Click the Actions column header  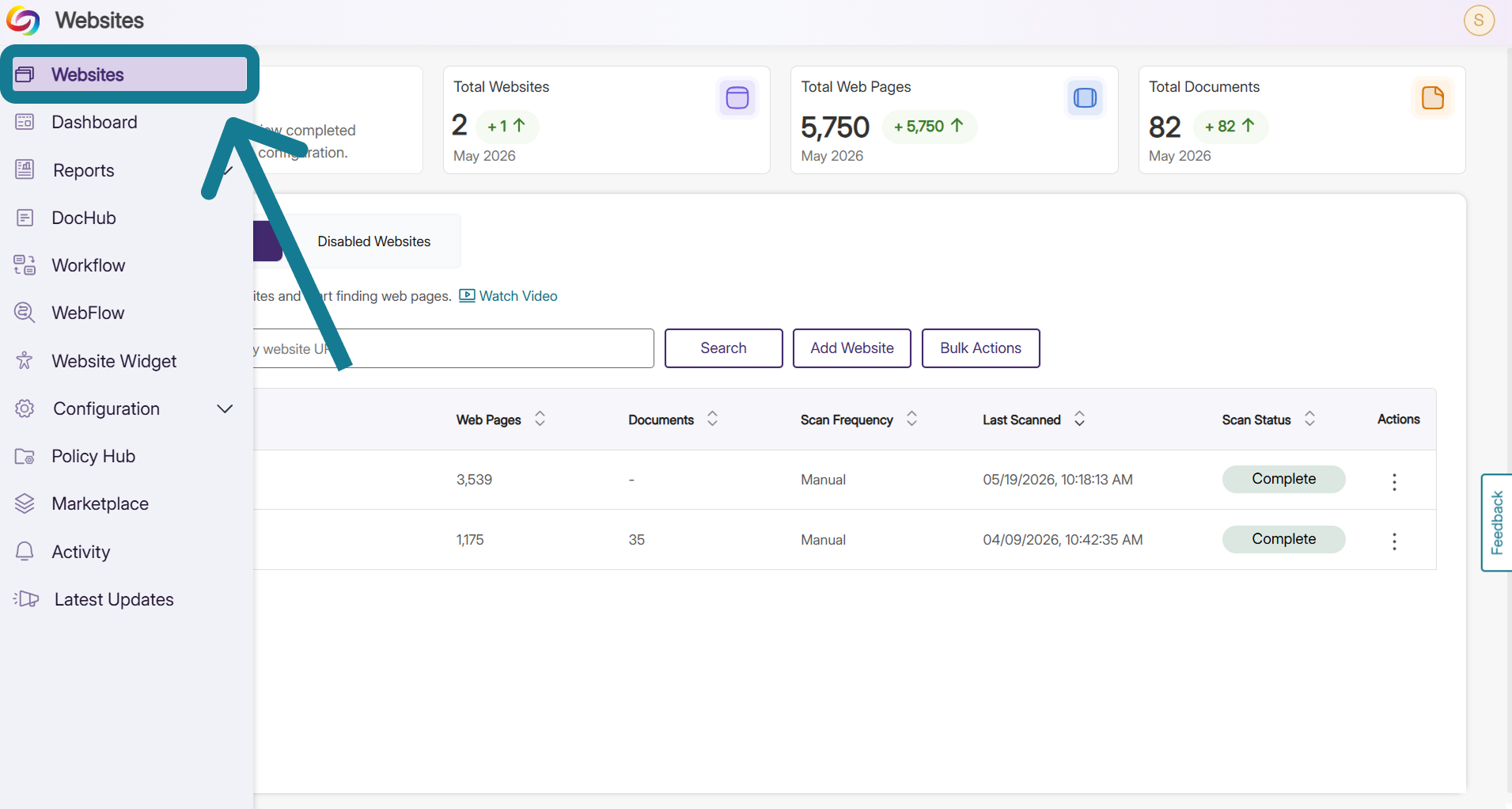tap(1398, 420)
